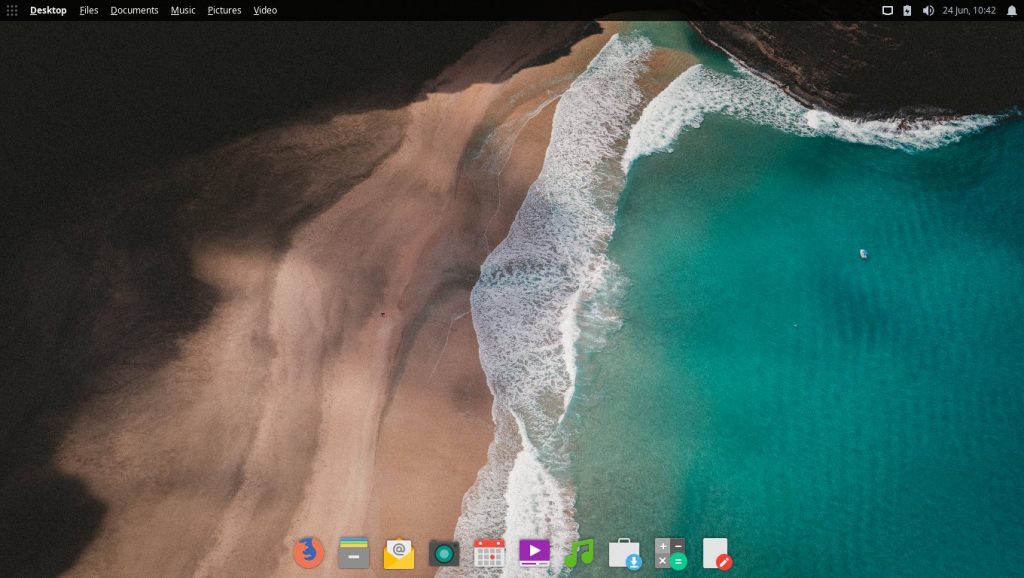Screen dimensions: 1024x578
Task: Launch the purple video player
Action: point(534,553)
